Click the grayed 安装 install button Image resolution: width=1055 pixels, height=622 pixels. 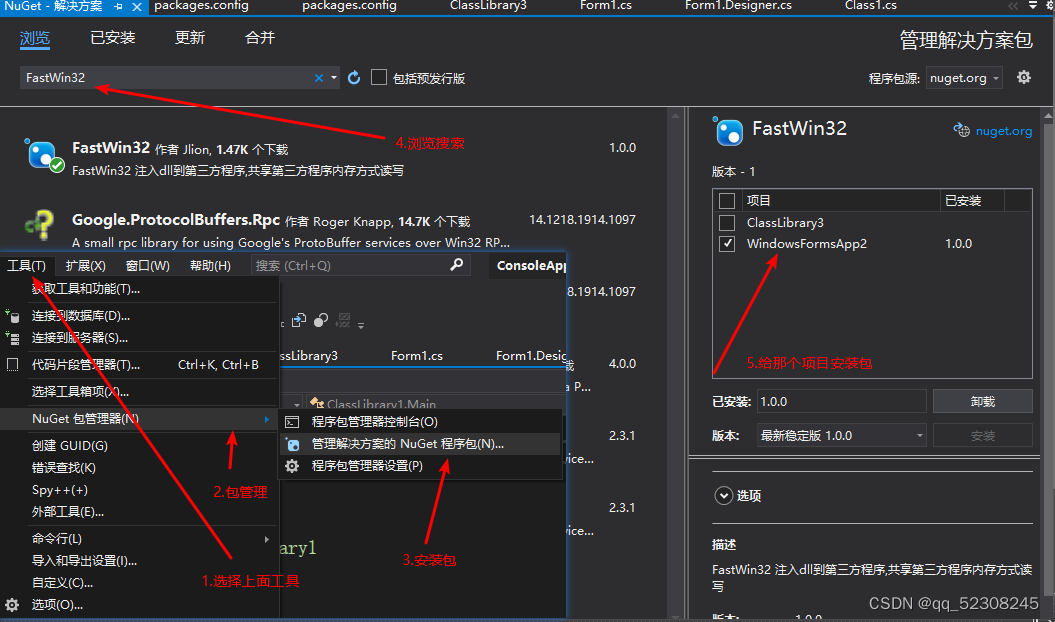pyautogui.click(x=982, y=436)
